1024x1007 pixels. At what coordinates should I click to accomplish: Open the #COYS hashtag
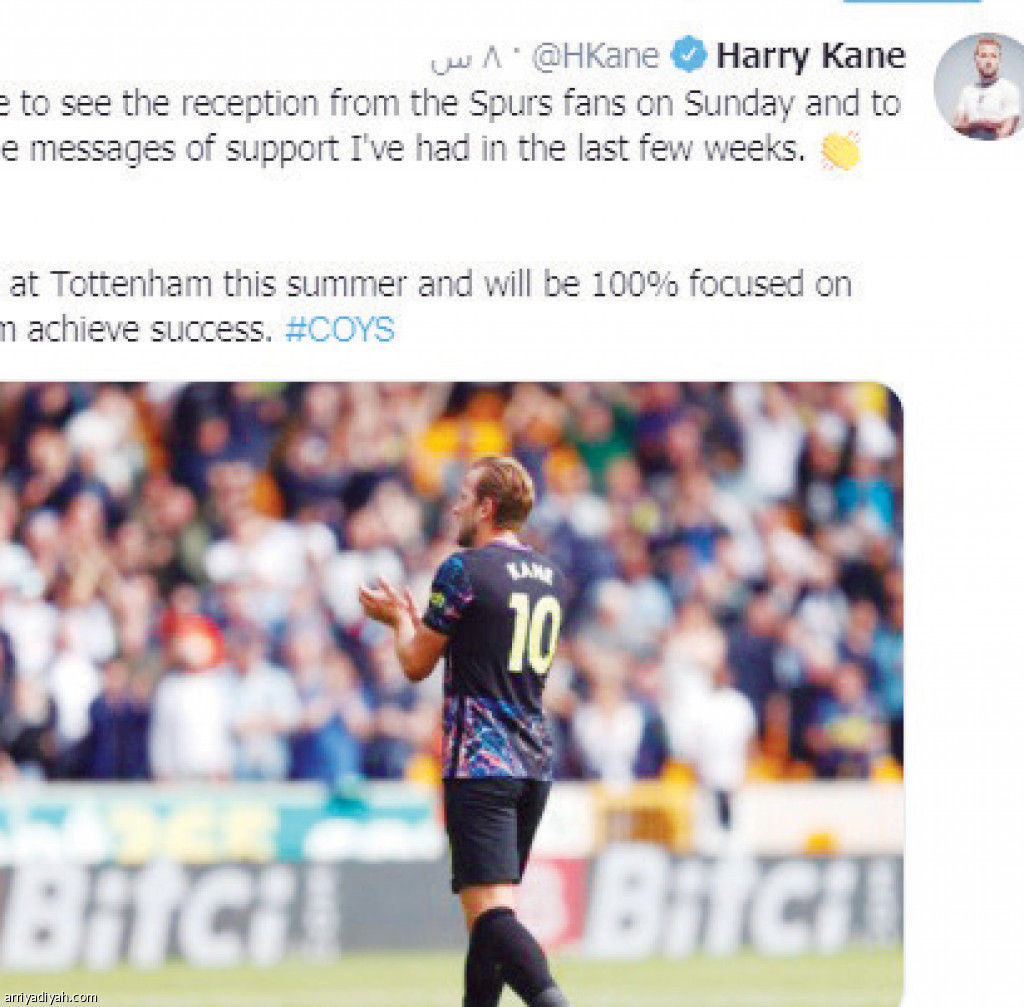tap(340, 329)
